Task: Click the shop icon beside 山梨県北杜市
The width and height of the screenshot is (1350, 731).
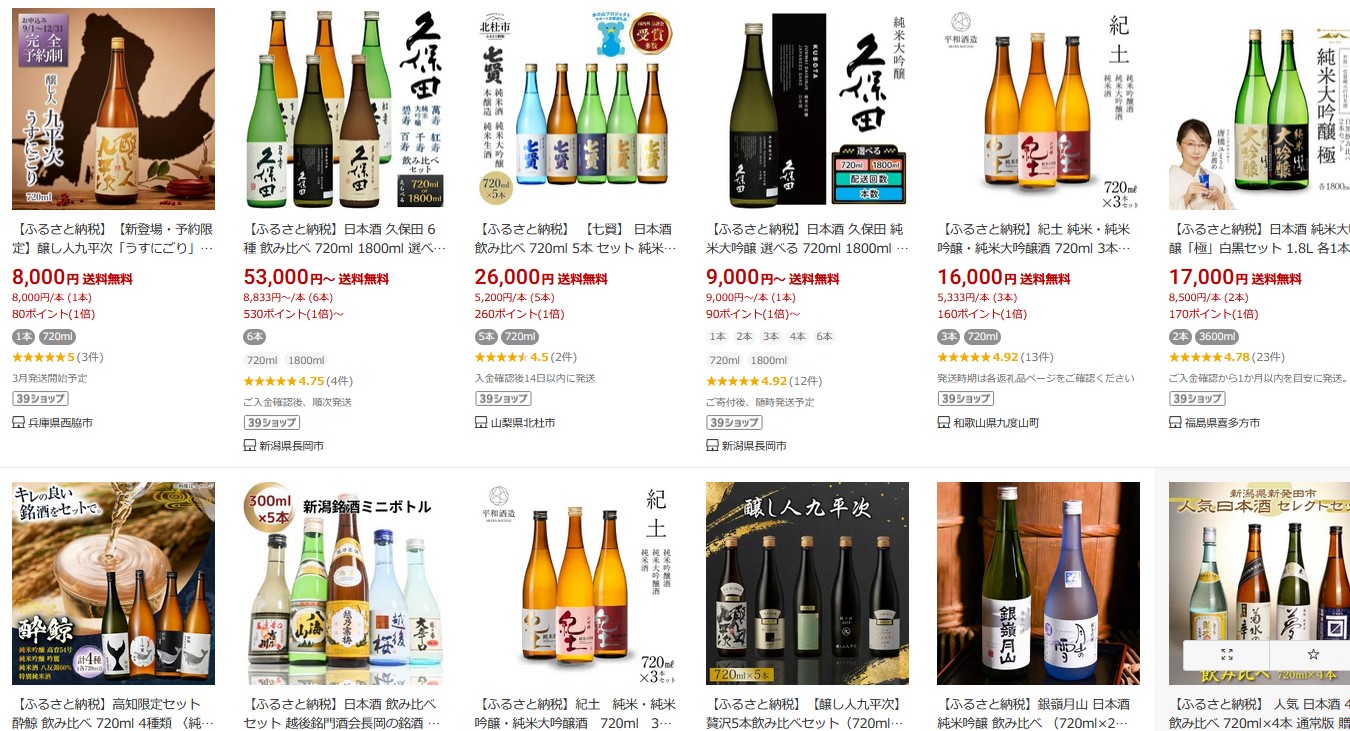Action: point(481,422)
